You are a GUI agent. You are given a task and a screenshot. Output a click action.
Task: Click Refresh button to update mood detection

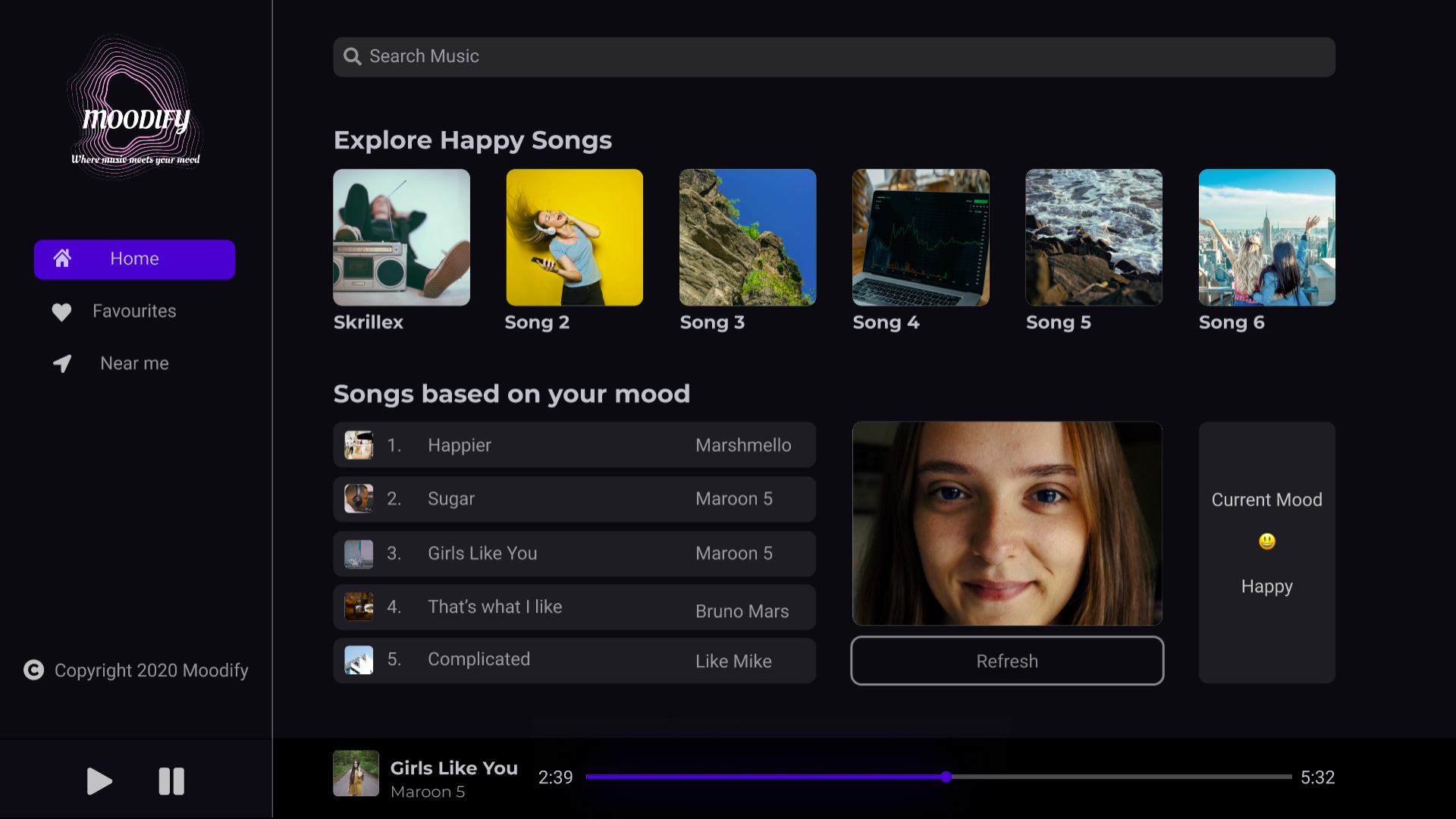(1007, 661)
